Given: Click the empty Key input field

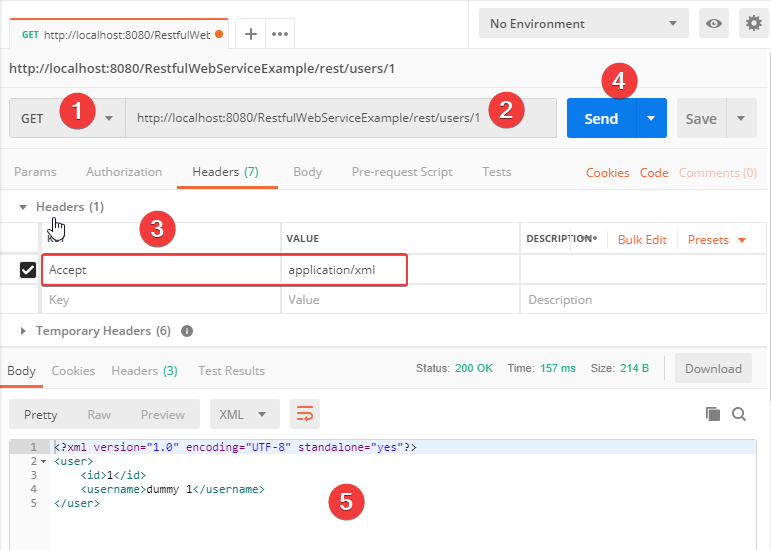Looking at the screenshot, I should tap(160, 300).
